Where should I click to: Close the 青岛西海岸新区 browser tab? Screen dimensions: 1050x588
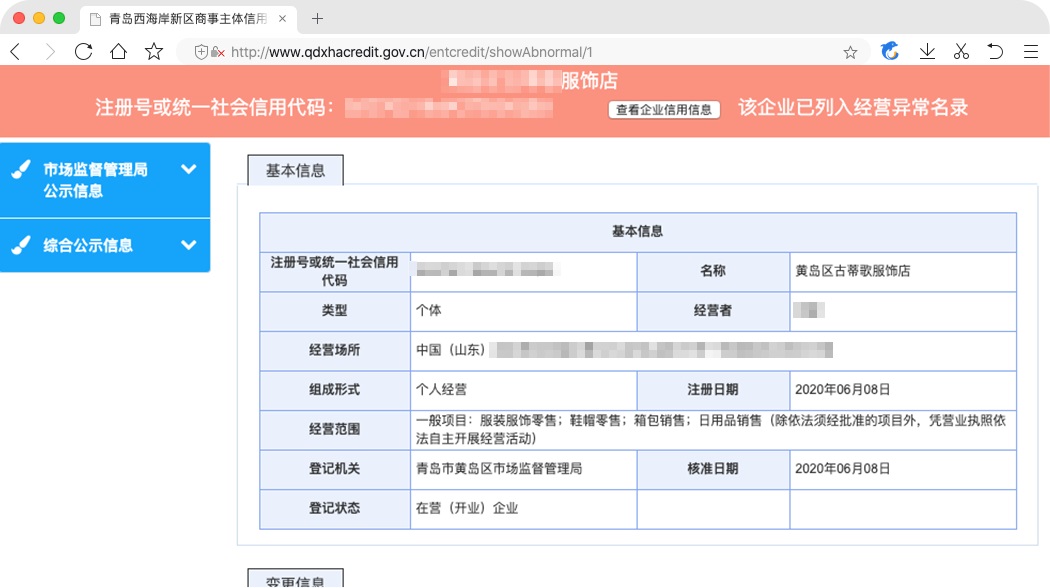coord(282,19)
